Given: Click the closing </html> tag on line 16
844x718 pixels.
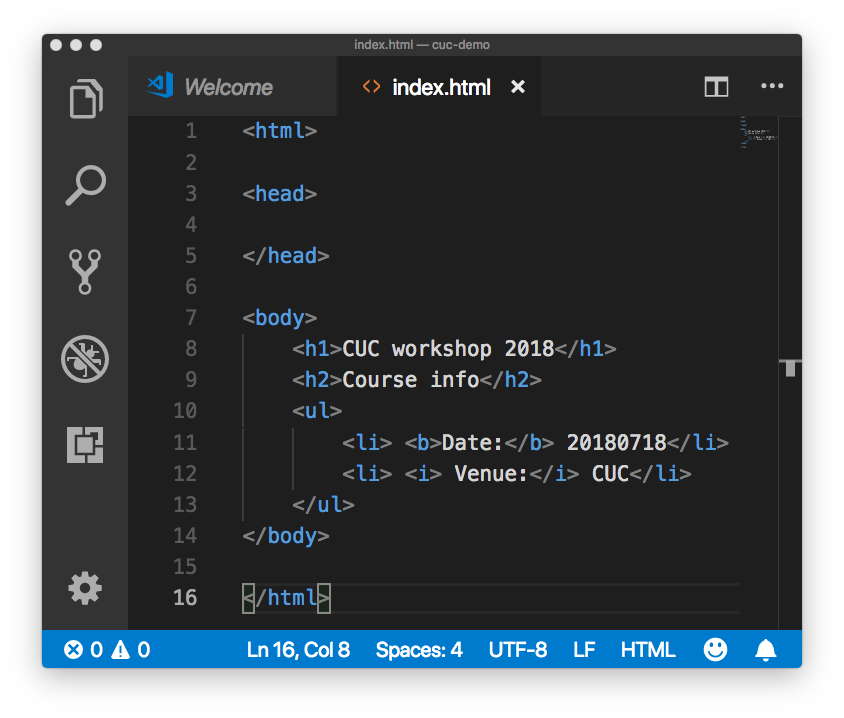Looking at the screenshot, I should (x=286, y=598).
